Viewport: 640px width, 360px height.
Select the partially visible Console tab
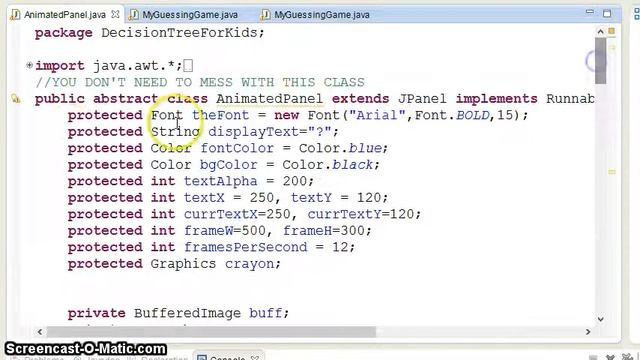[x=227, y=357]
